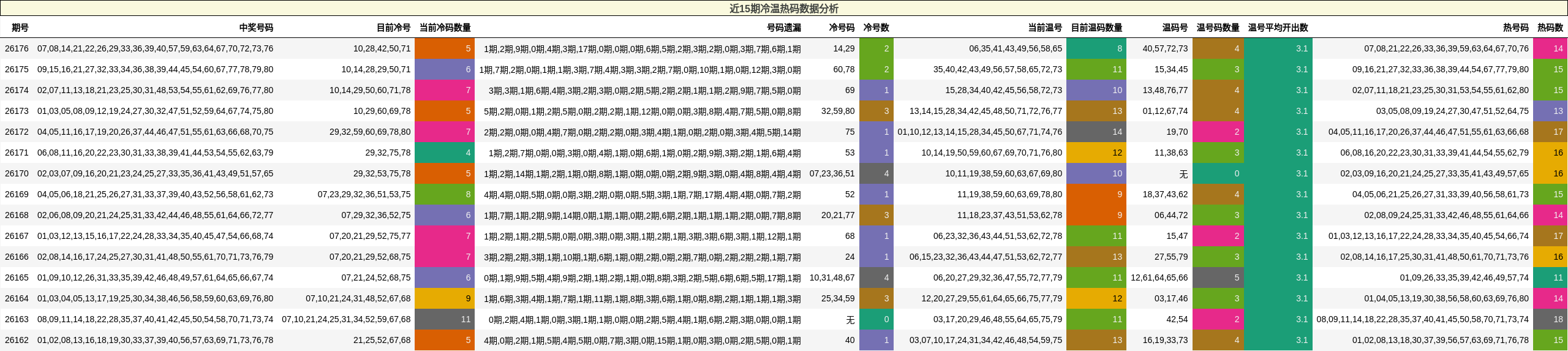This screenshot has width=1568, height=351.
Task: Click cold number cell 07,23,36,51
Action: point(832,173)
